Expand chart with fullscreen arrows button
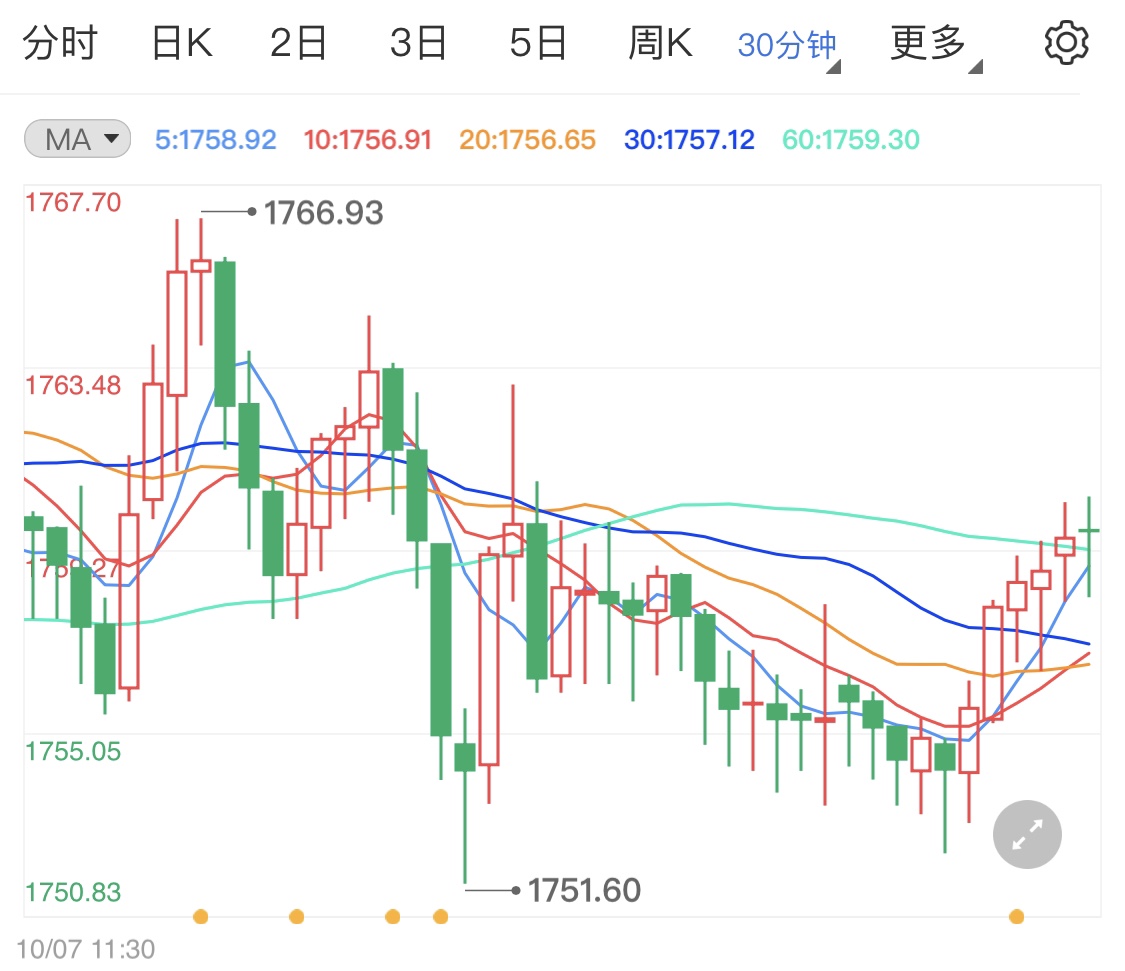 (x=1027, y=835)
